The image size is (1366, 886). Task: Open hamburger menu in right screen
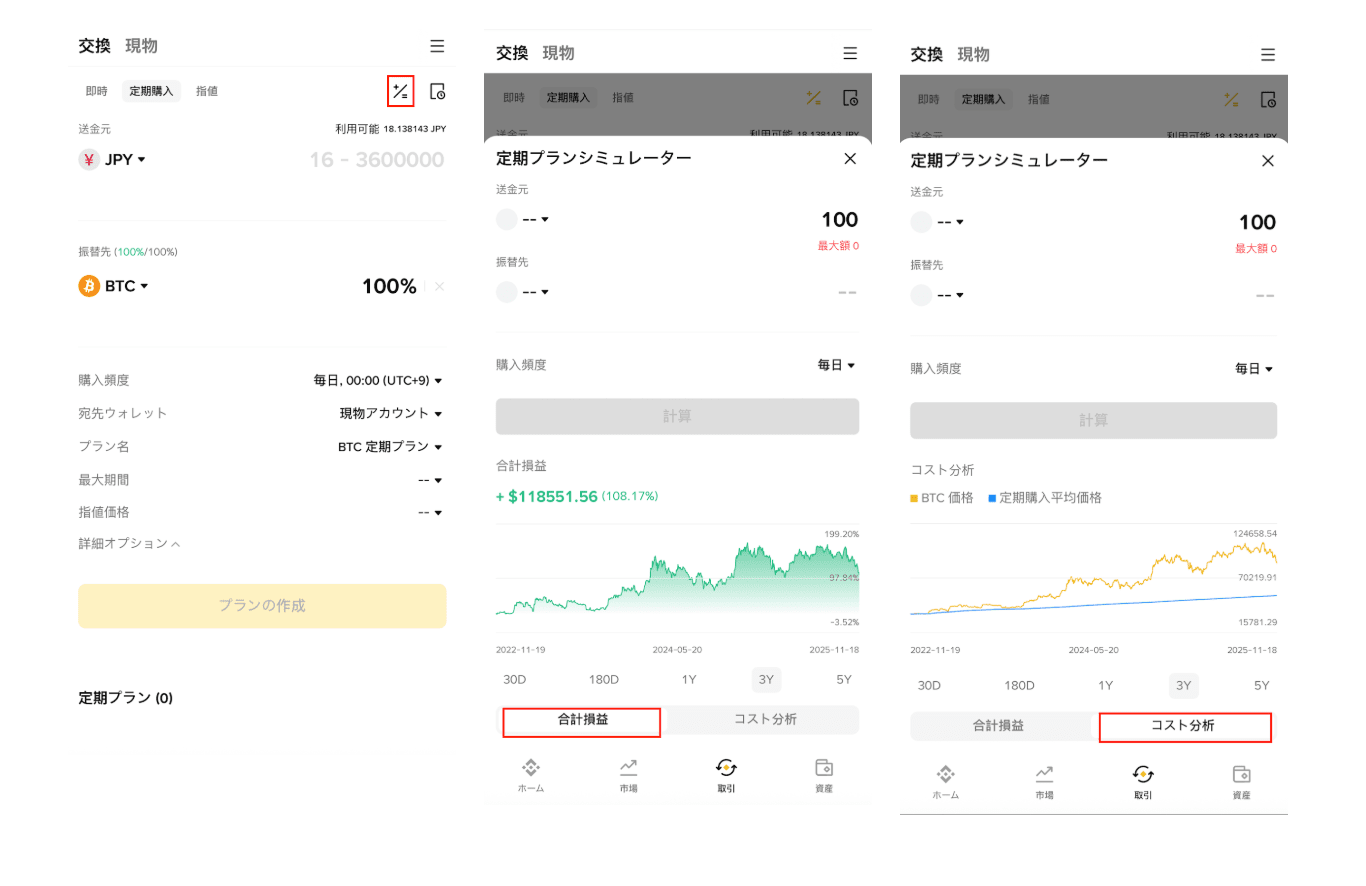[x=1268, y=55]
